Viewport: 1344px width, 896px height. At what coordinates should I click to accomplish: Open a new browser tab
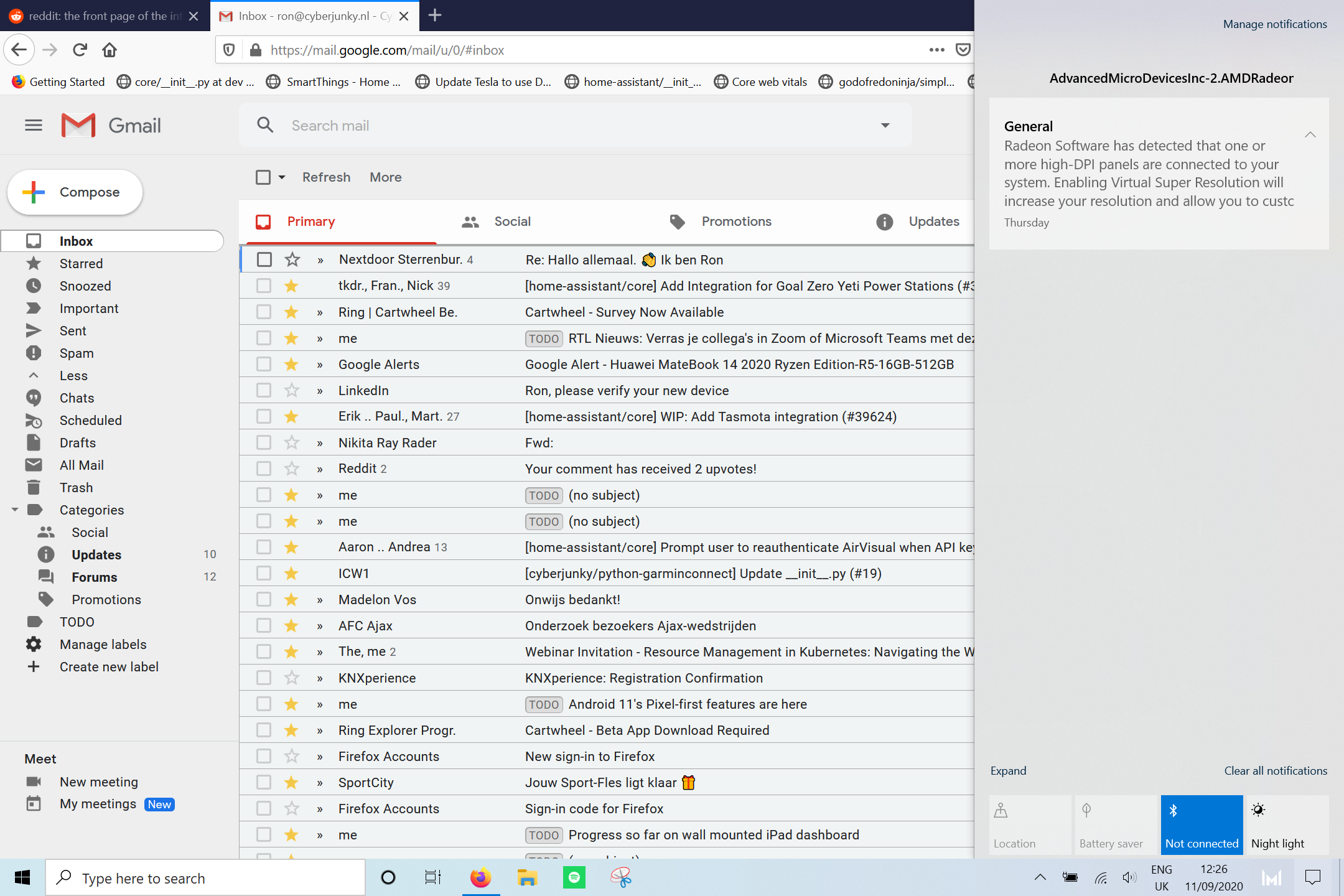click(435, 16)
